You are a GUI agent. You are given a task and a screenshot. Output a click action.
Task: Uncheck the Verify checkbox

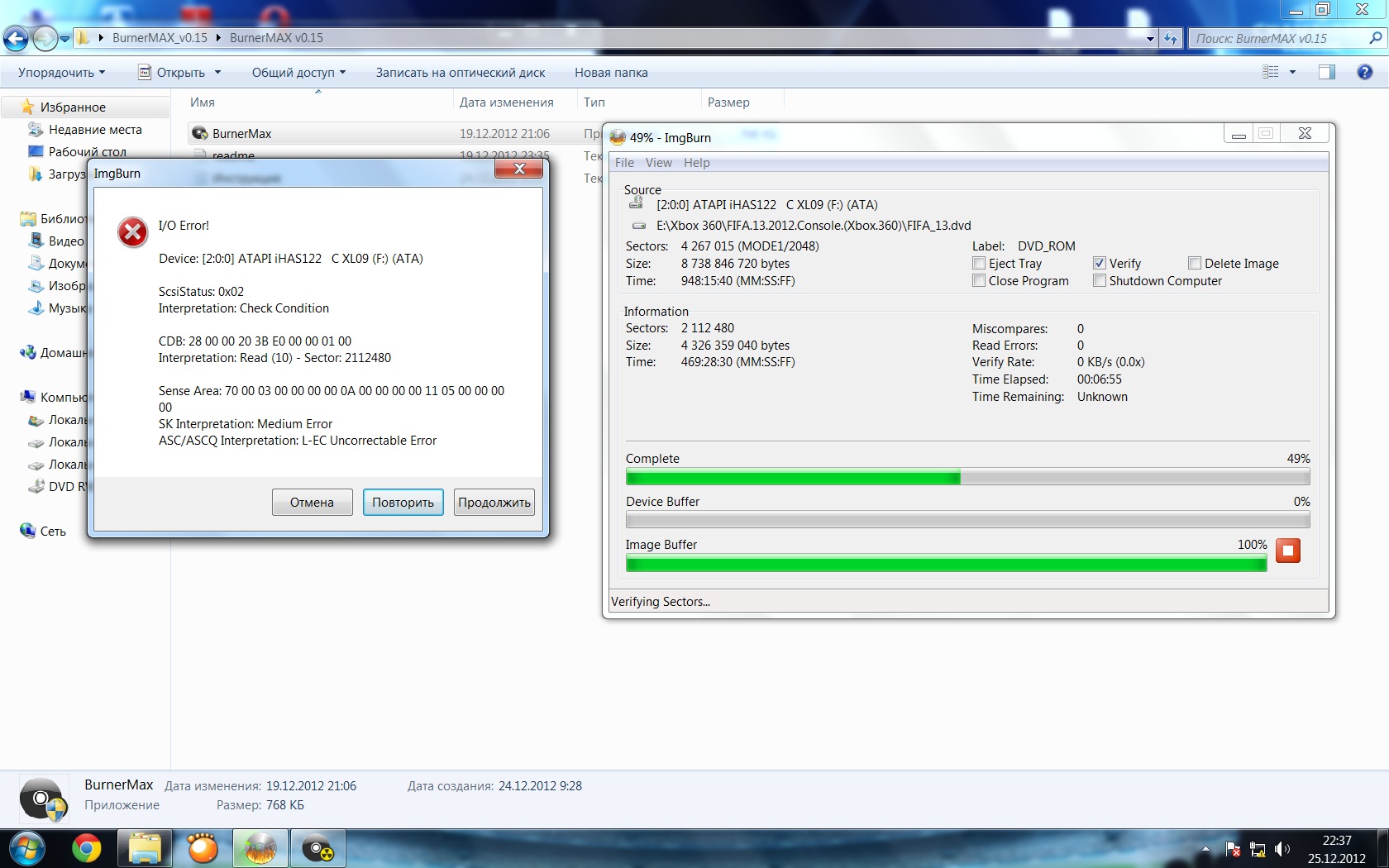pyautogui.click(x=1100, y=263)
